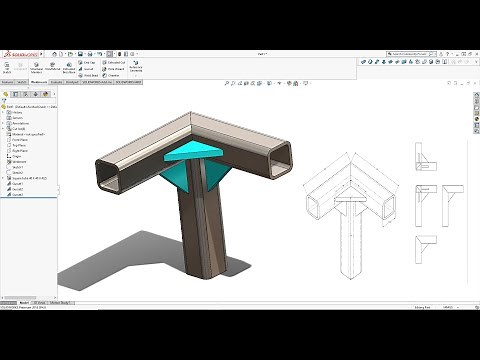Open the Appearances tab in the task pane

477,119
